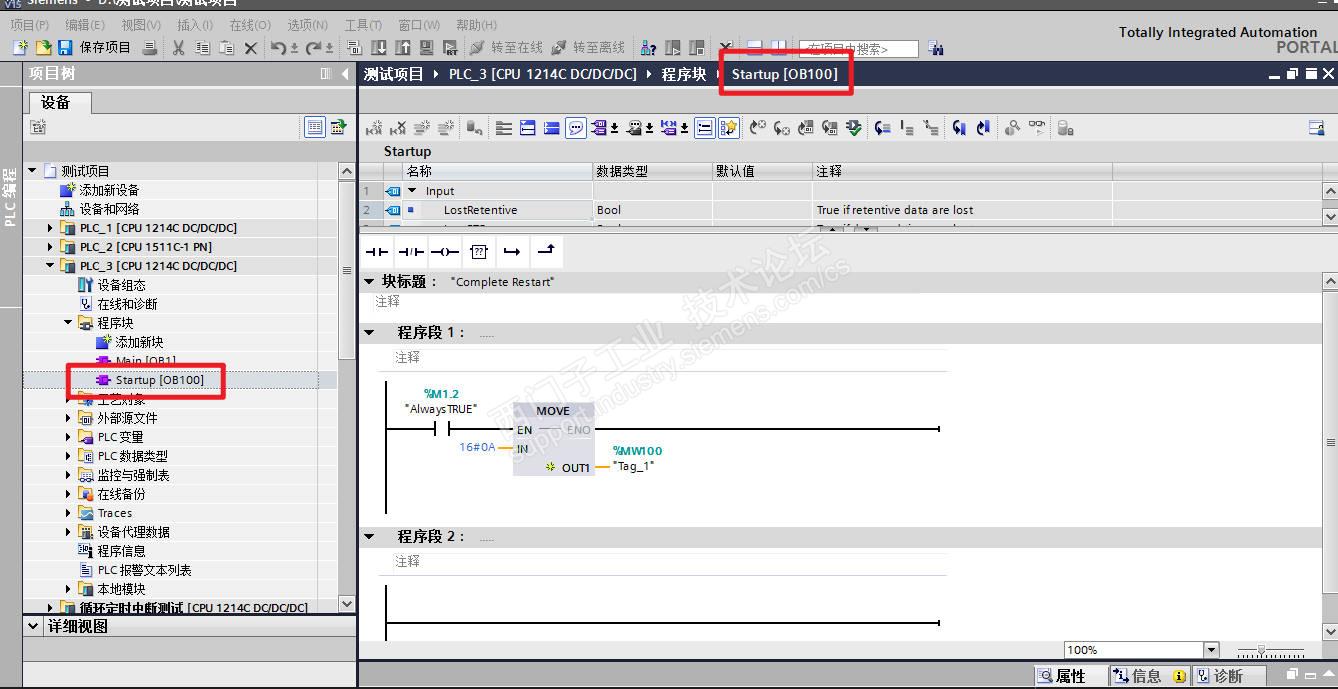Viewport: 1338px width, 689px height.
Task: Switch to the 属性 tab
Action: 1061,676
